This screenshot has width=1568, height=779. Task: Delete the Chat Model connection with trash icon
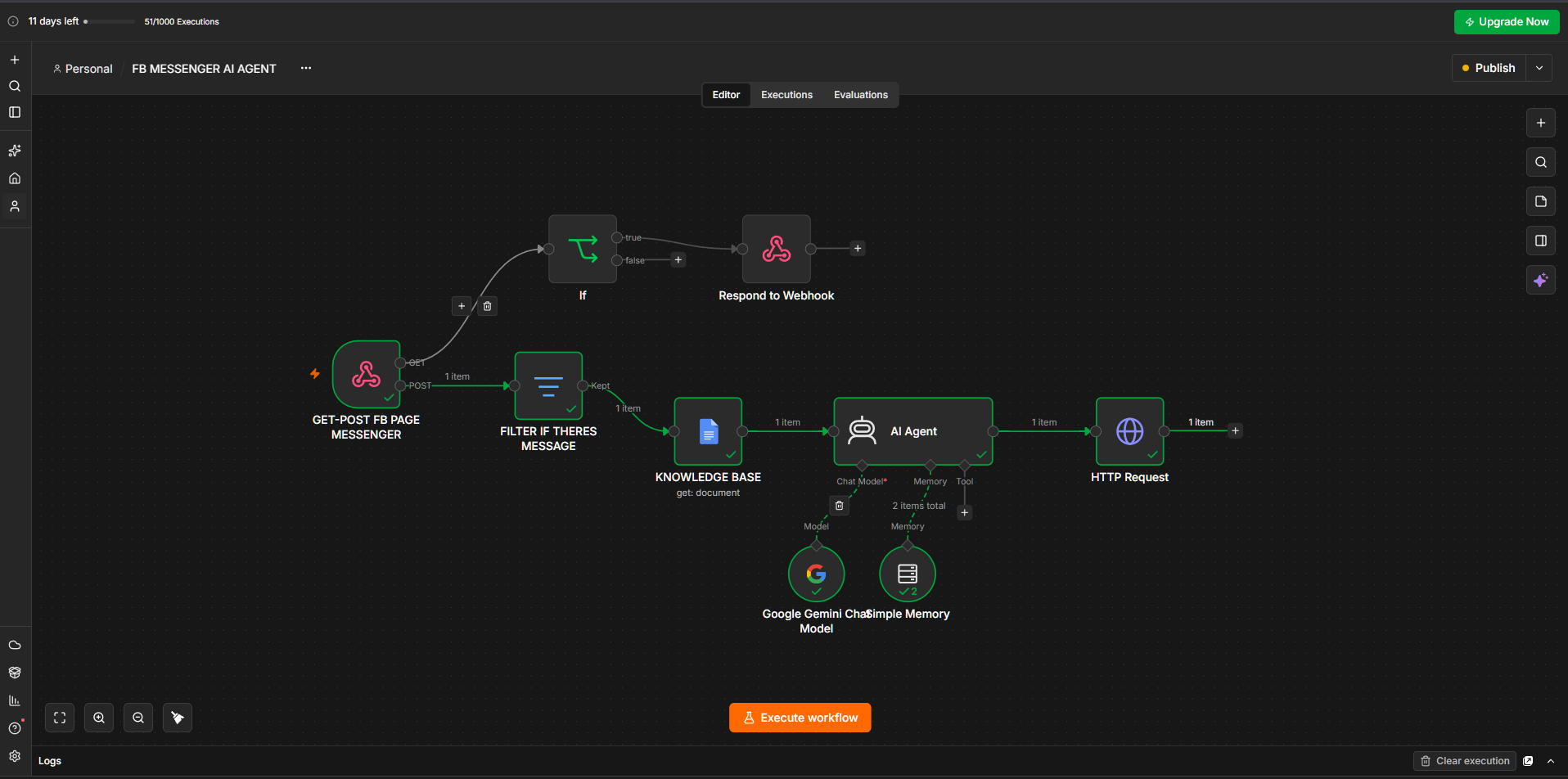point(839,506)
